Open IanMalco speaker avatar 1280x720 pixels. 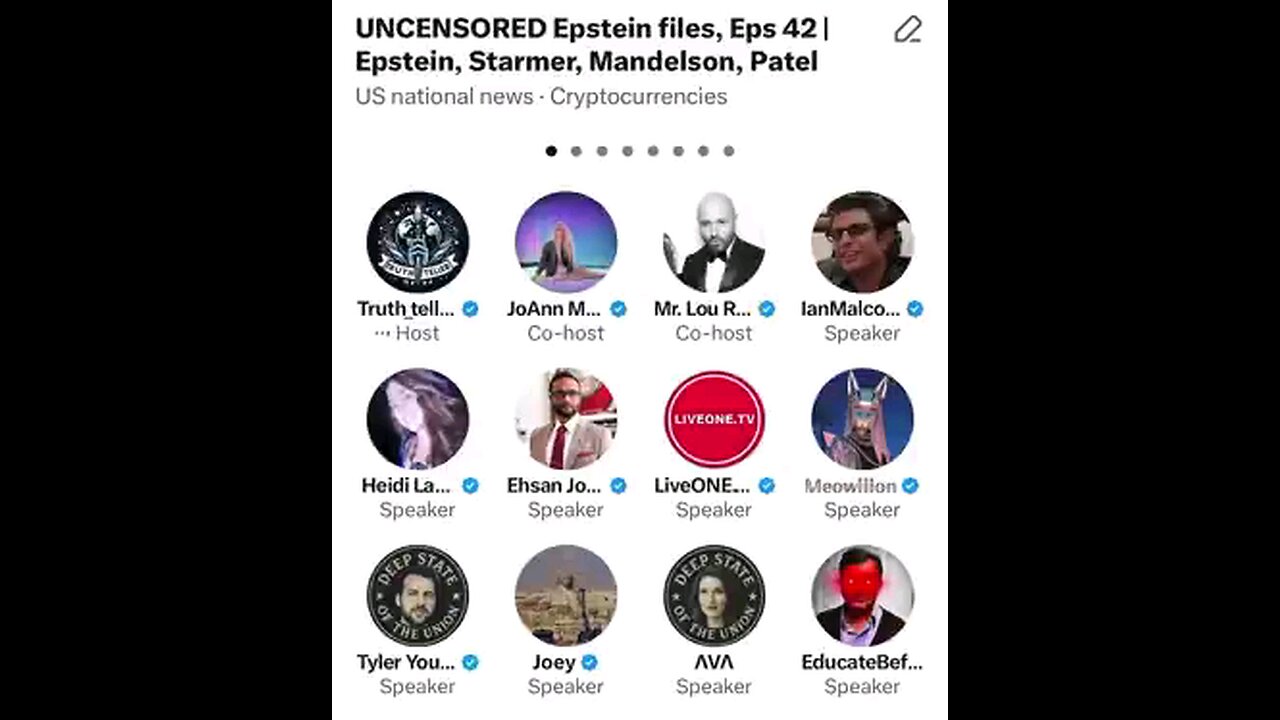[862, 242]
